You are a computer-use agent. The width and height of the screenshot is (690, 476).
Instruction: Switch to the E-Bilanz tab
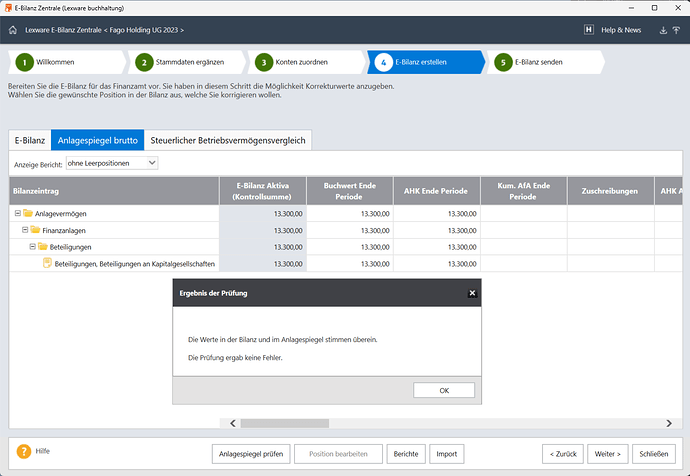pyautogui.click(x=30, y=140)
